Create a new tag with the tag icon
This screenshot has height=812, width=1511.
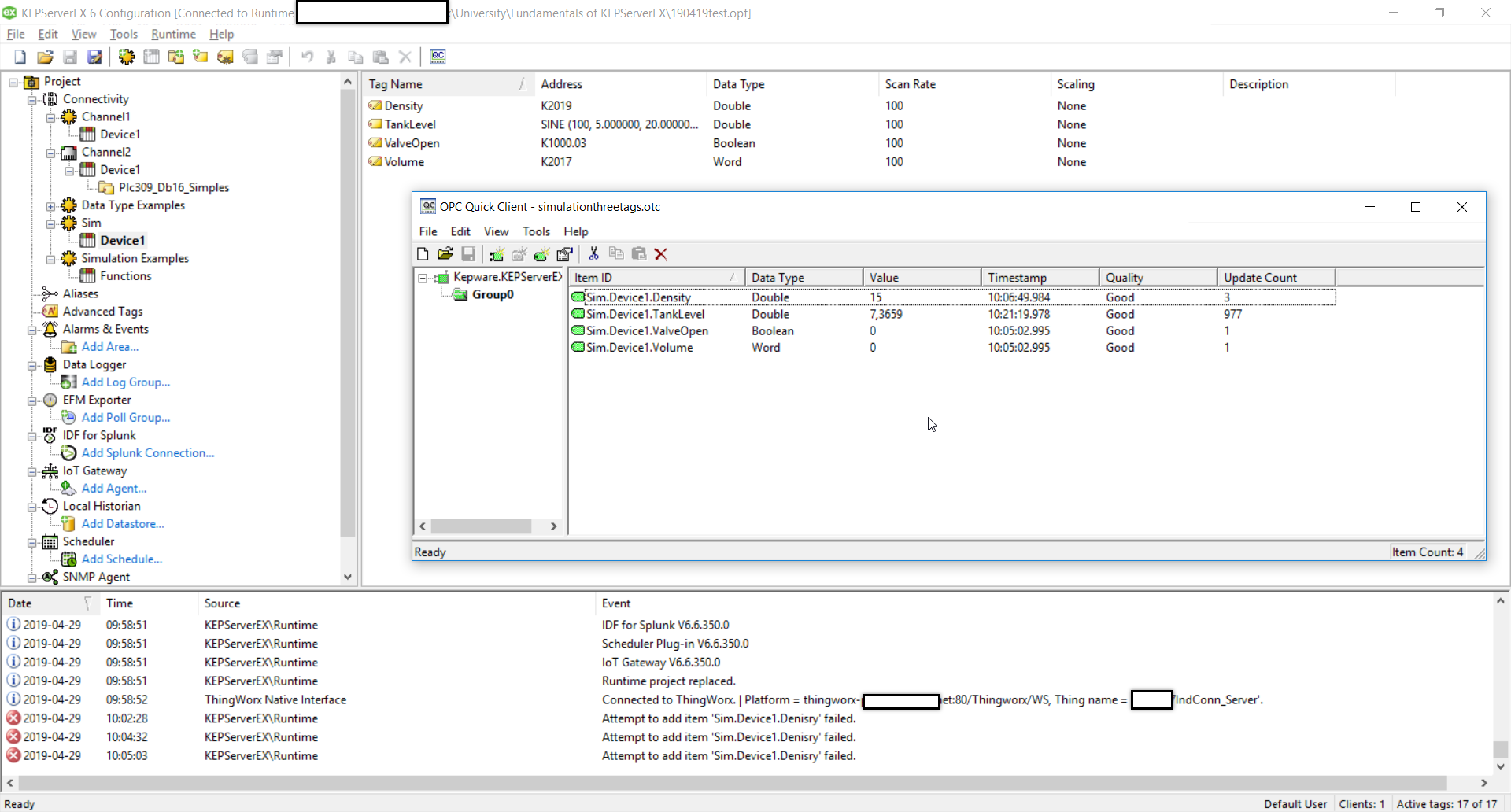[200, 57]
